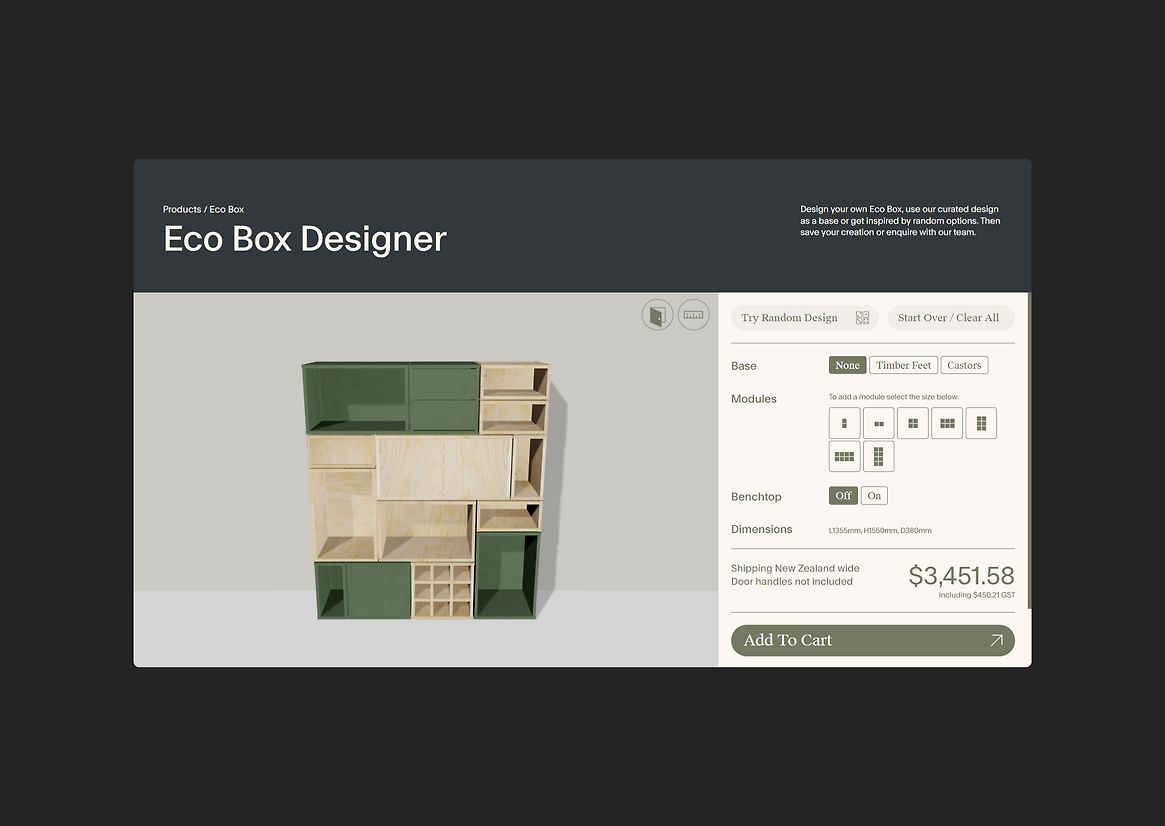Choose Timber Feet base option

tap(903, 365)
